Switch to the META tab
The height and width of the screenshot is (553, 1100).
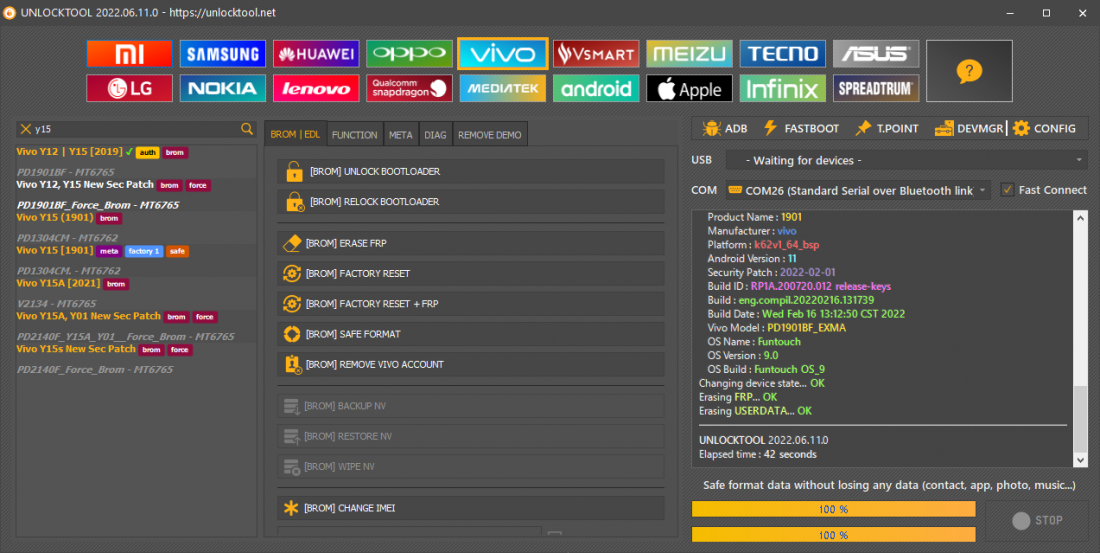click(x=401, y=135)
